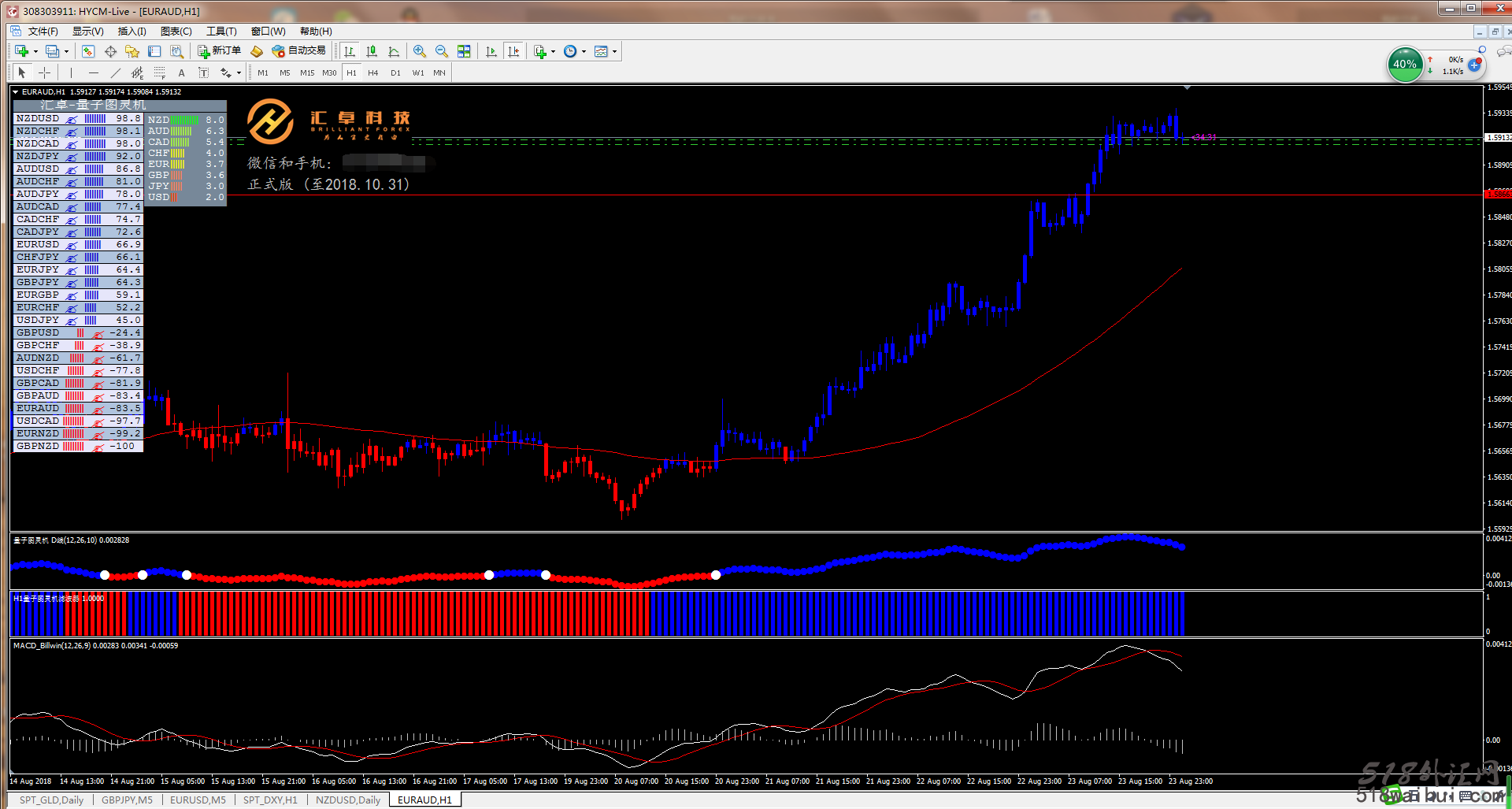The image size is (1512, 809).
Task: Switch to the SPT_GLD,Daily chart tab
Action: tap(52, 800)
